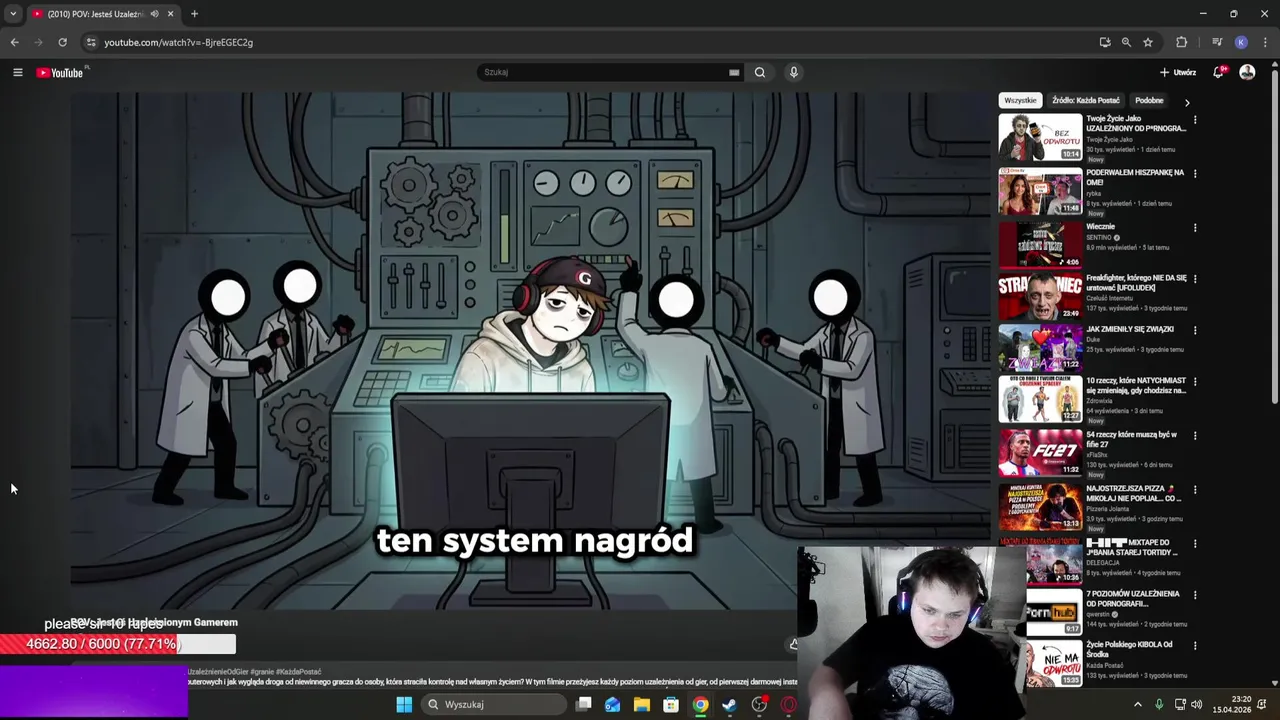This screenshot has height=720, width=1280.
Task: Close the YouTube browser tab
Action: pos(171,14)
